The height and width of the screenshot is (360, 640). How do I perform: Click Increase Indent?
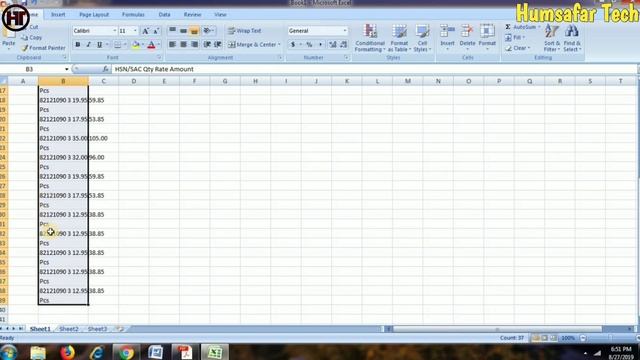tap(218, 44)
